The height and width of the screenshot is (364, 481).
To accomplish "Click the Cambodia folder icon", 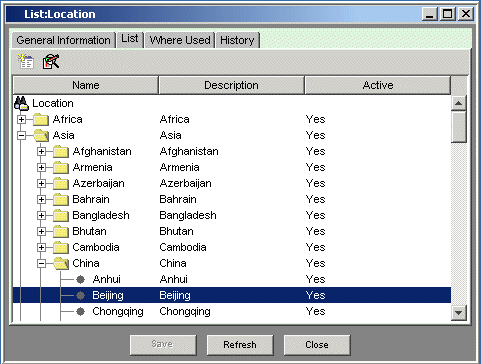I will tap(61, 247).
